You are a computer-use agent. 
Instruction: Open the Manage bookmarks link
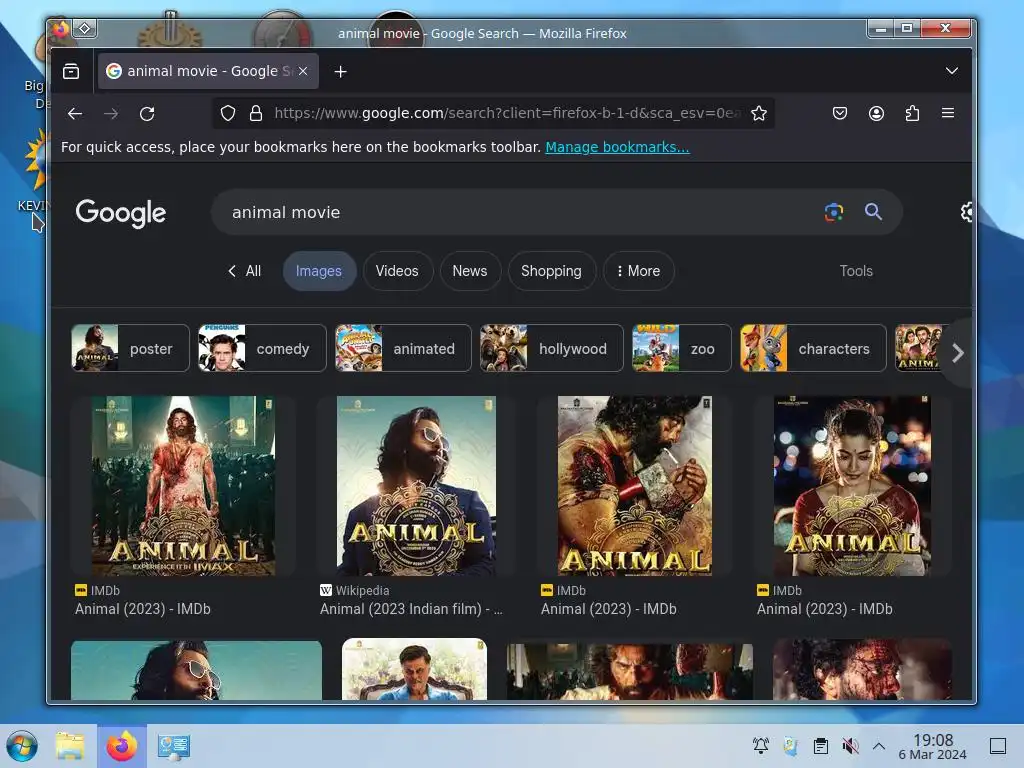(617, 147)
